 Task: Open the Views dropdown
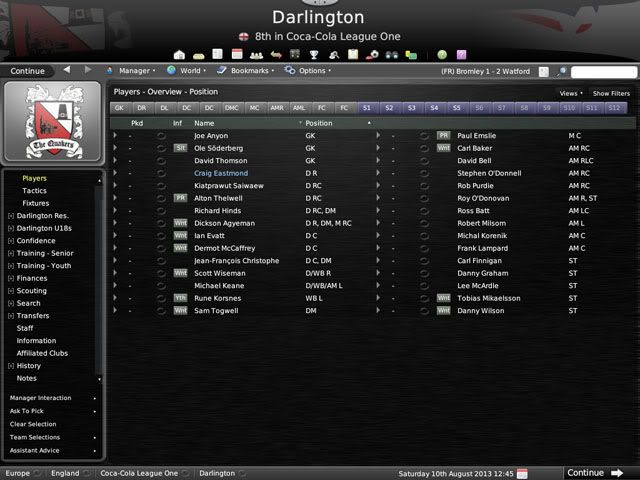pos(571,93)
